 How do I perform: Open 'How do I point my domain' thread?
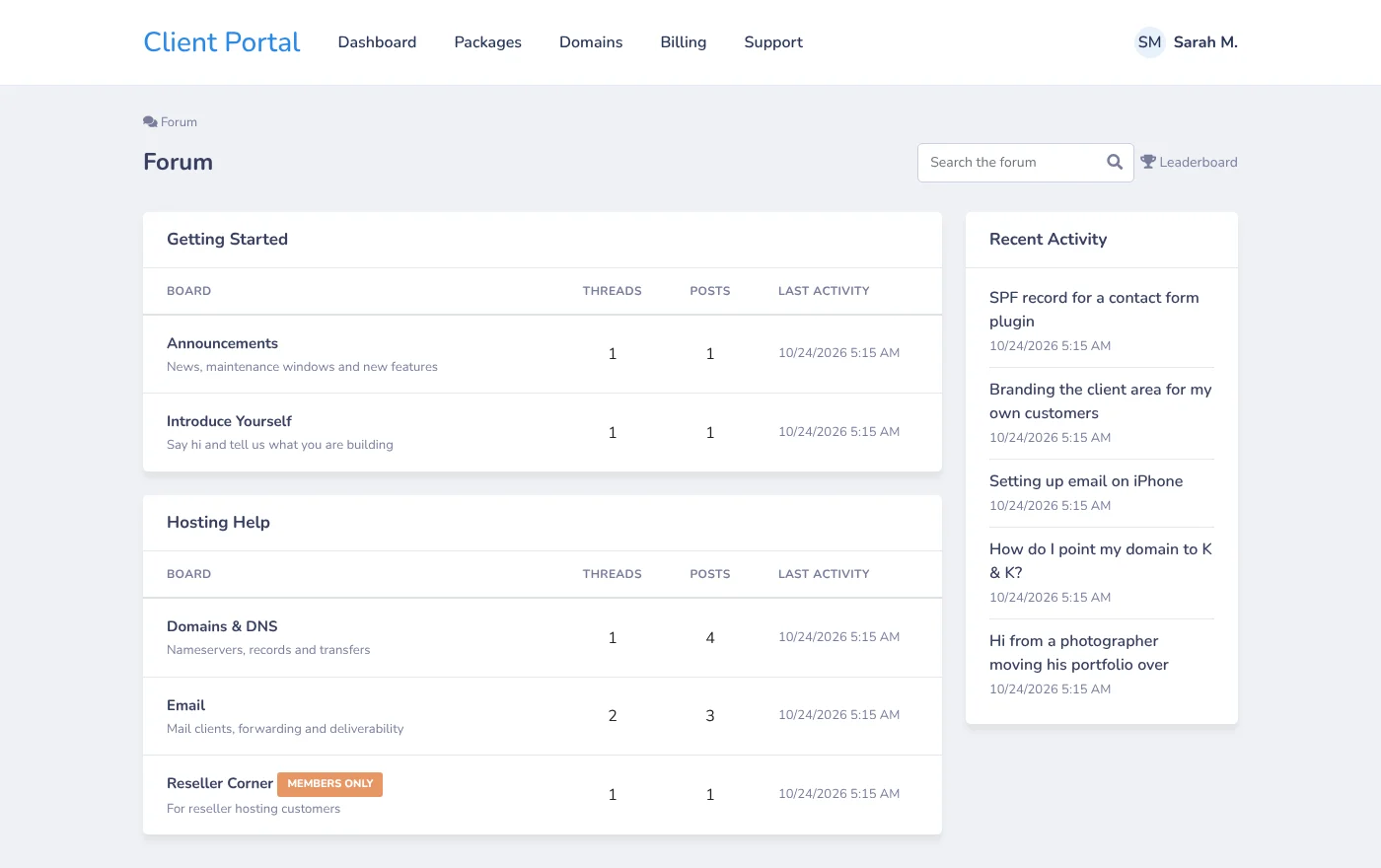[x=1101, y=561]
